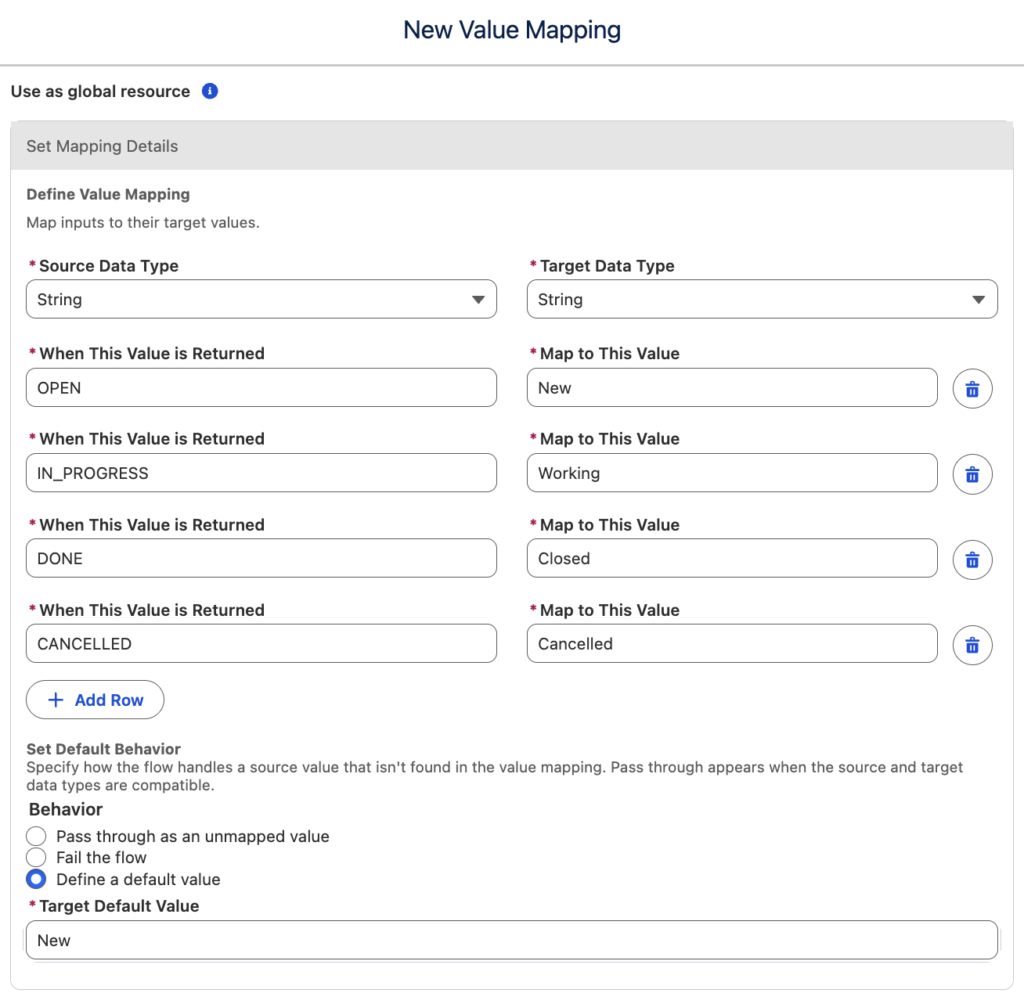Expand the Target Data Type combo box
The width and height of the screenshot is (1024, 997).
coord(760,299)
